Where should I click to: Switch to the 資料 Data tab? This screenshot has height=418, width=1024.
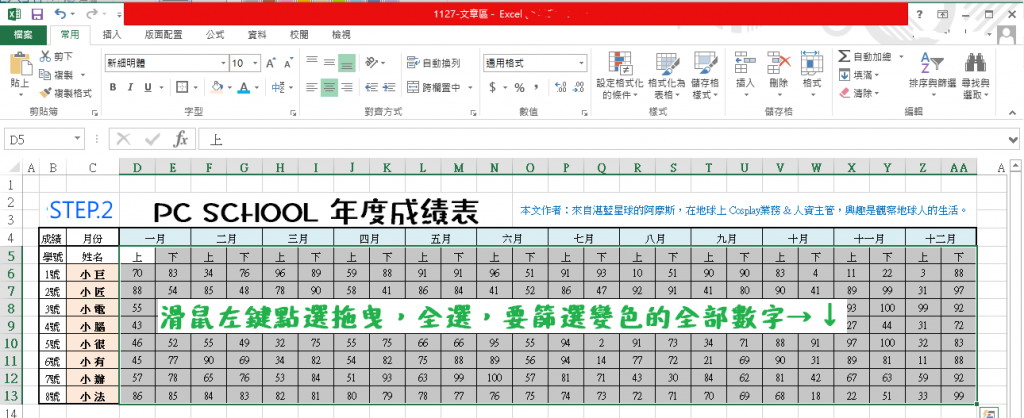(x=256, y=35)
